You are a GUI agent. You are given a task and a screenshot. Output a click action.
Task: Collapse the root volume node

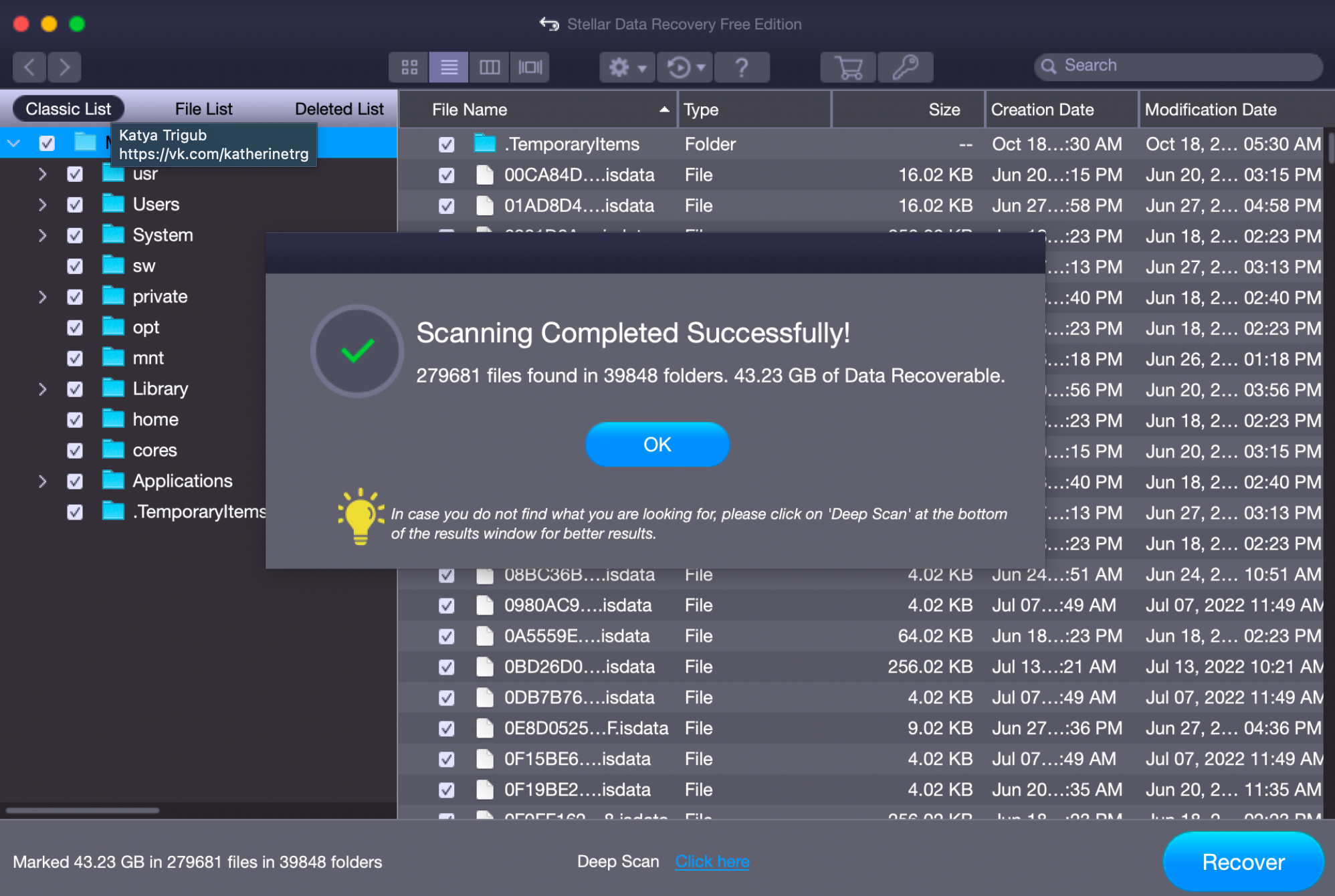[14, 143]
